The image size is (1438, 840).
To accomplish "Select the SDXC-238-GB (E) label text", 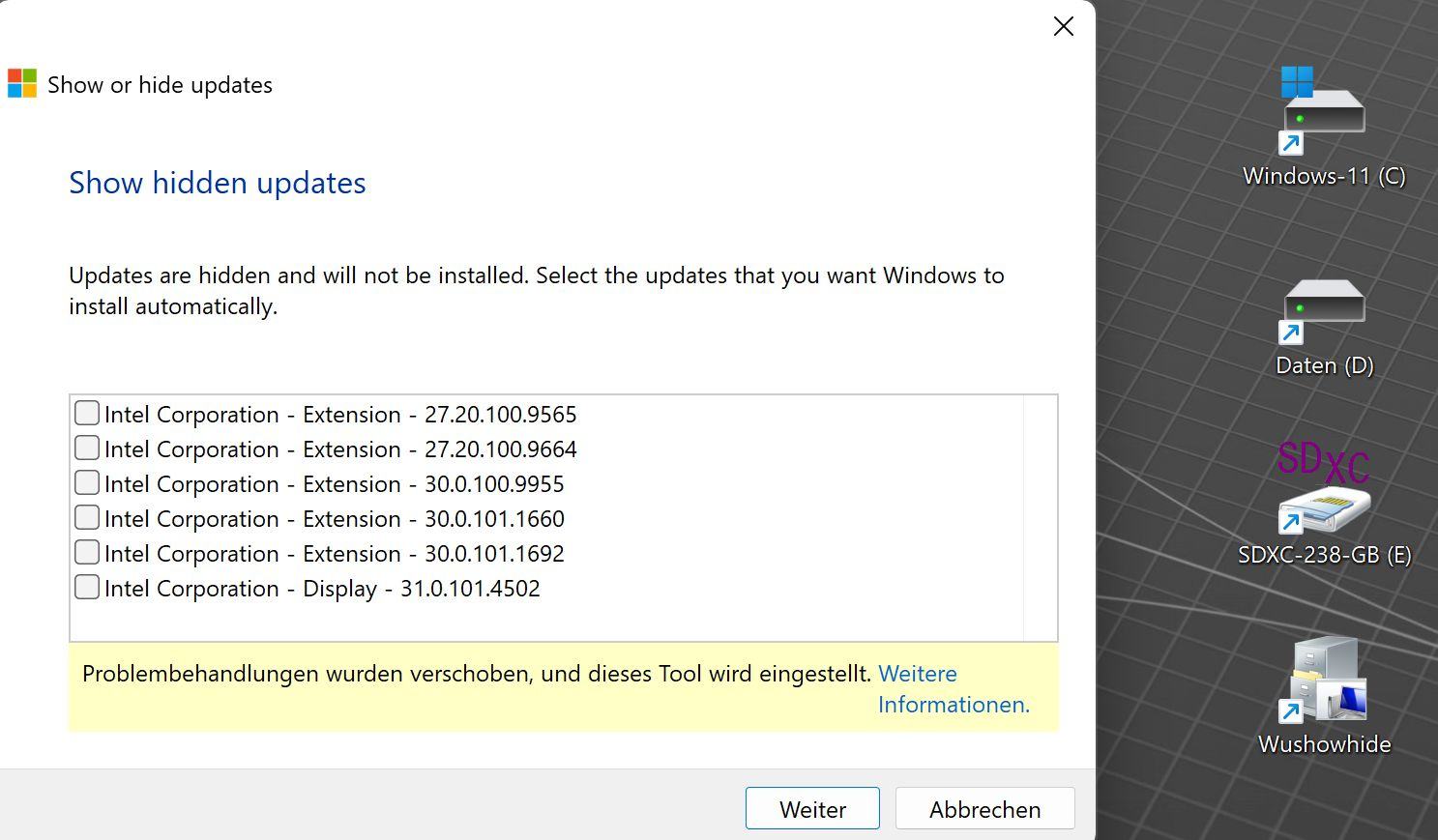I will coord(1324,555).
